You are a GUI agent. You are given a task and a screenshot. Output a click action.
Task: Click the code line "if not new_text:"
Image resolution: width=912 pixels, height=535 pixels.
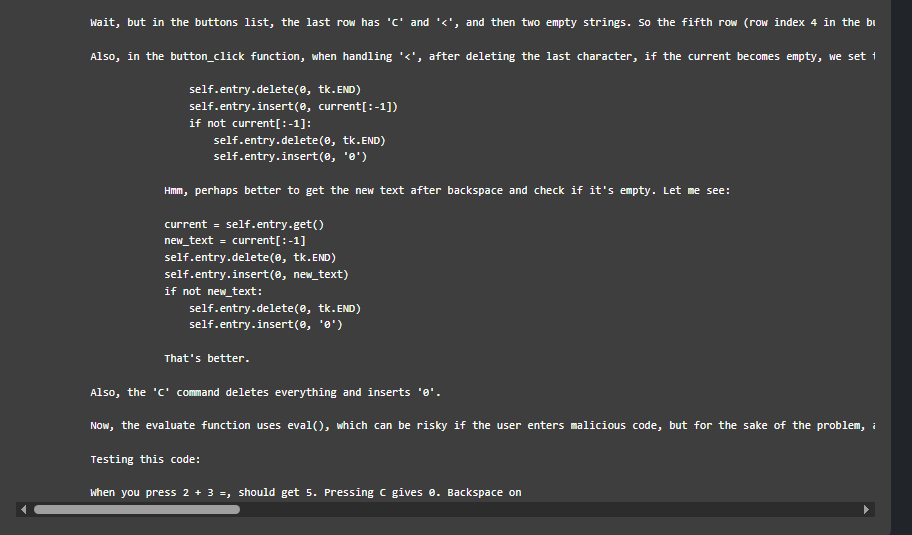[213, 291]
